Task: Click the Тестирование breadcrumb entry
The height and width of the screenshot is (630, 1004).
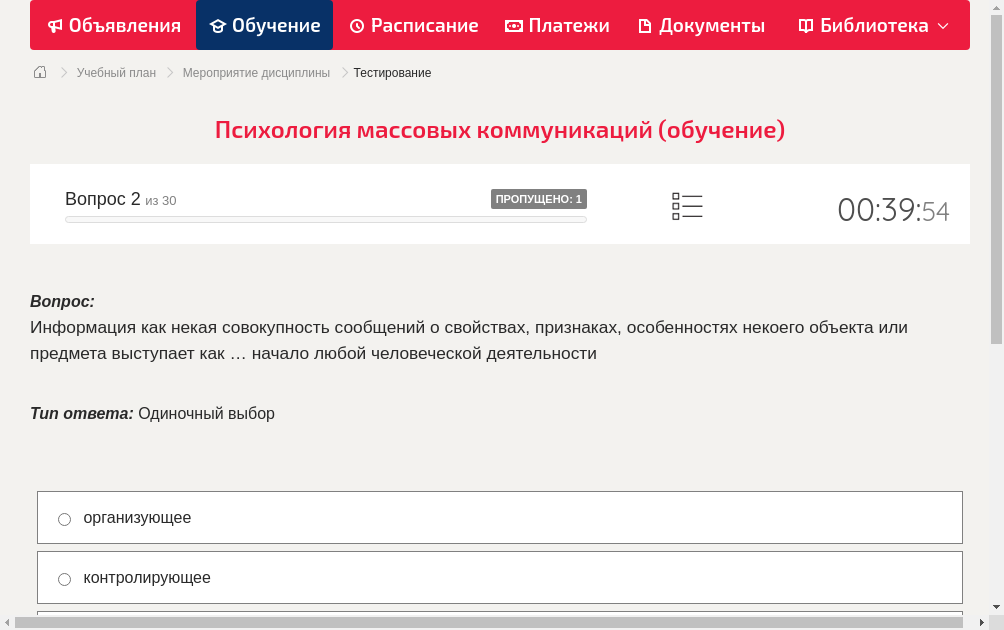Action: point(391,72)
